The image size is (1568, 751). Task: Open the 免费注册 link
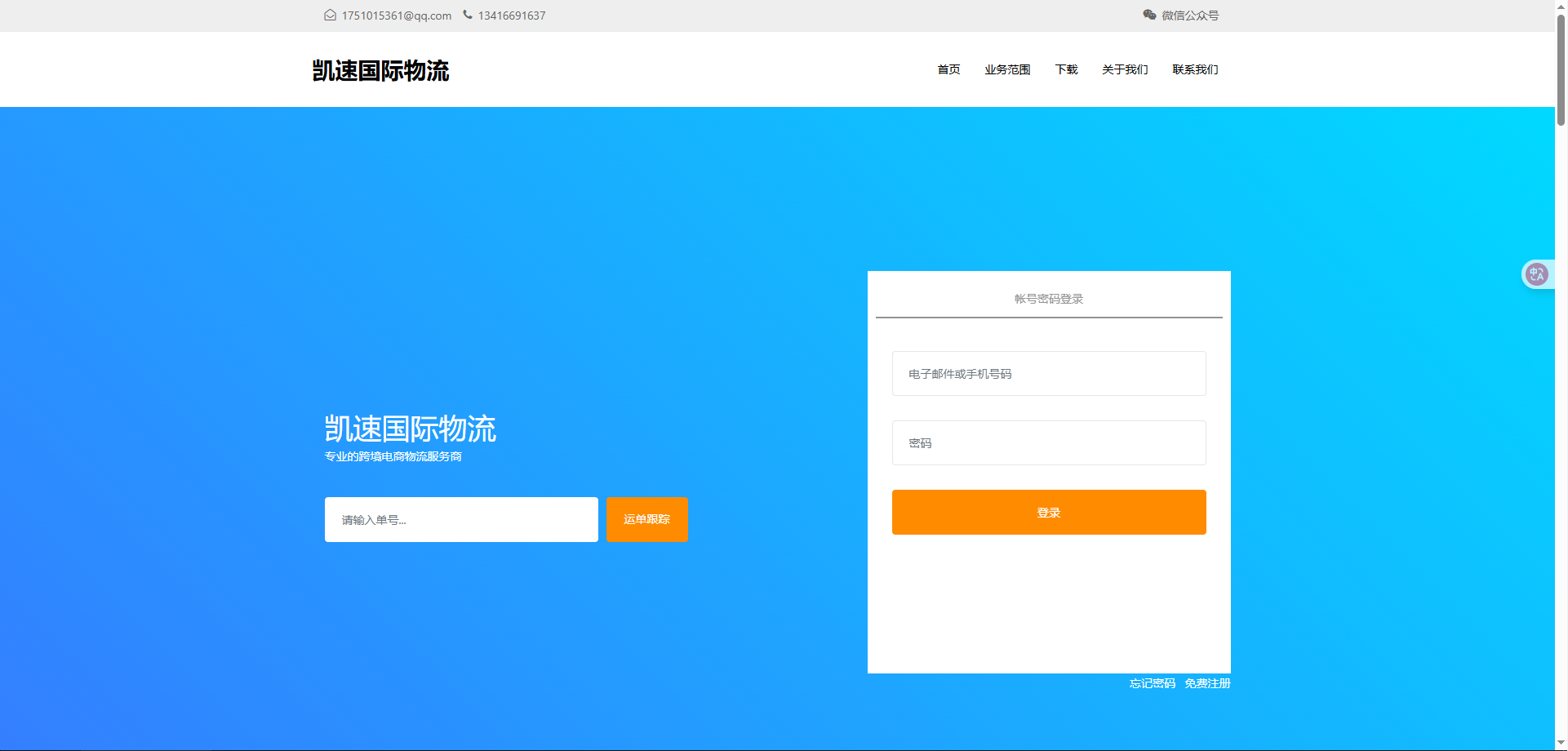[x=1207, y=683]
